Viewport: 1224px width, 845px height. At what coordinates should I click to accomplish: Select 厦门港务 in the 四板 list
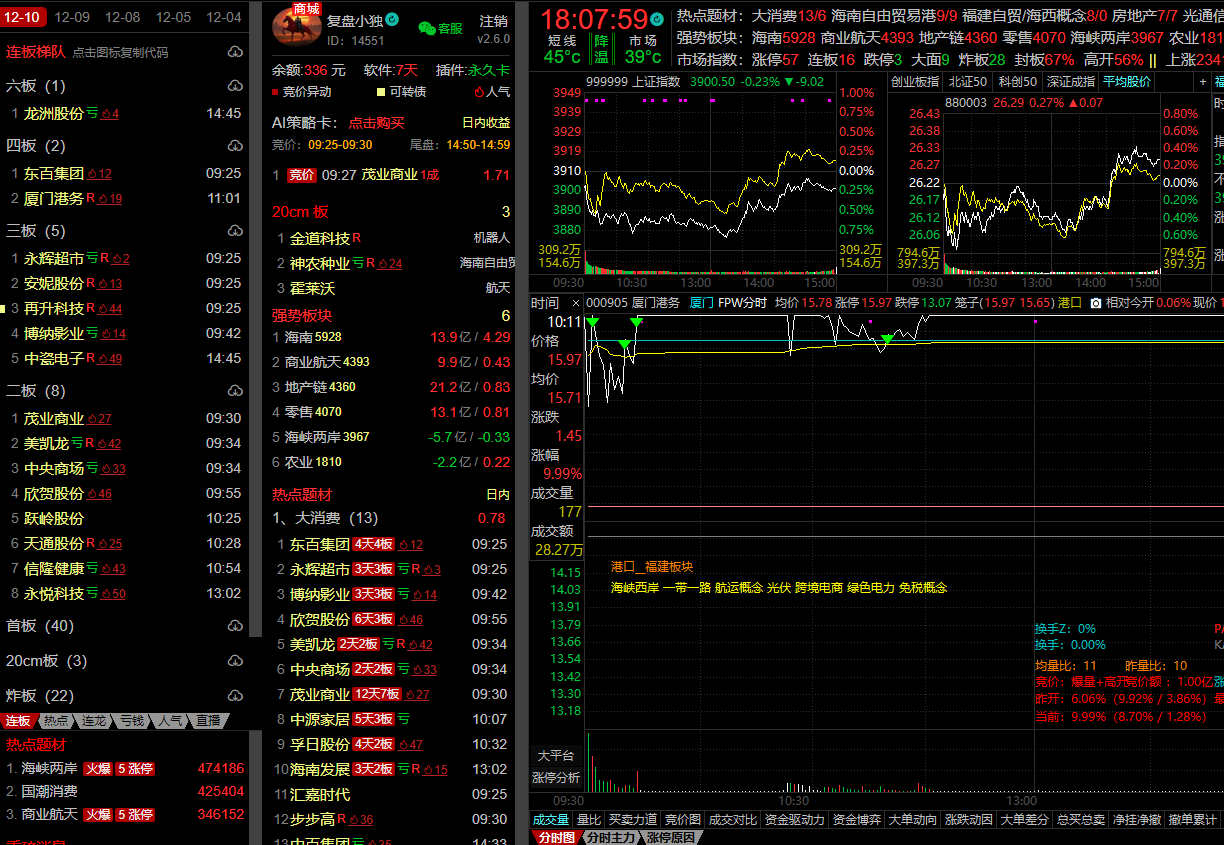tap(54, 199)
